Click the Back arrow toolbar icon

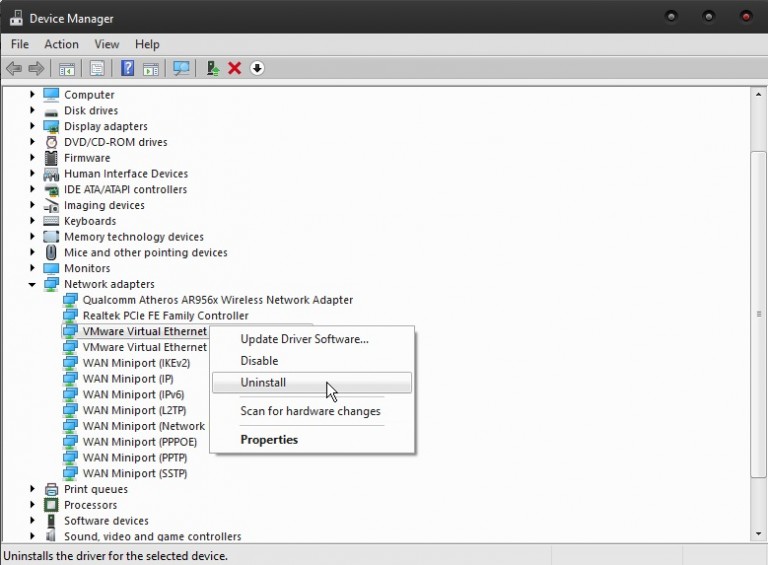[13, 68]
